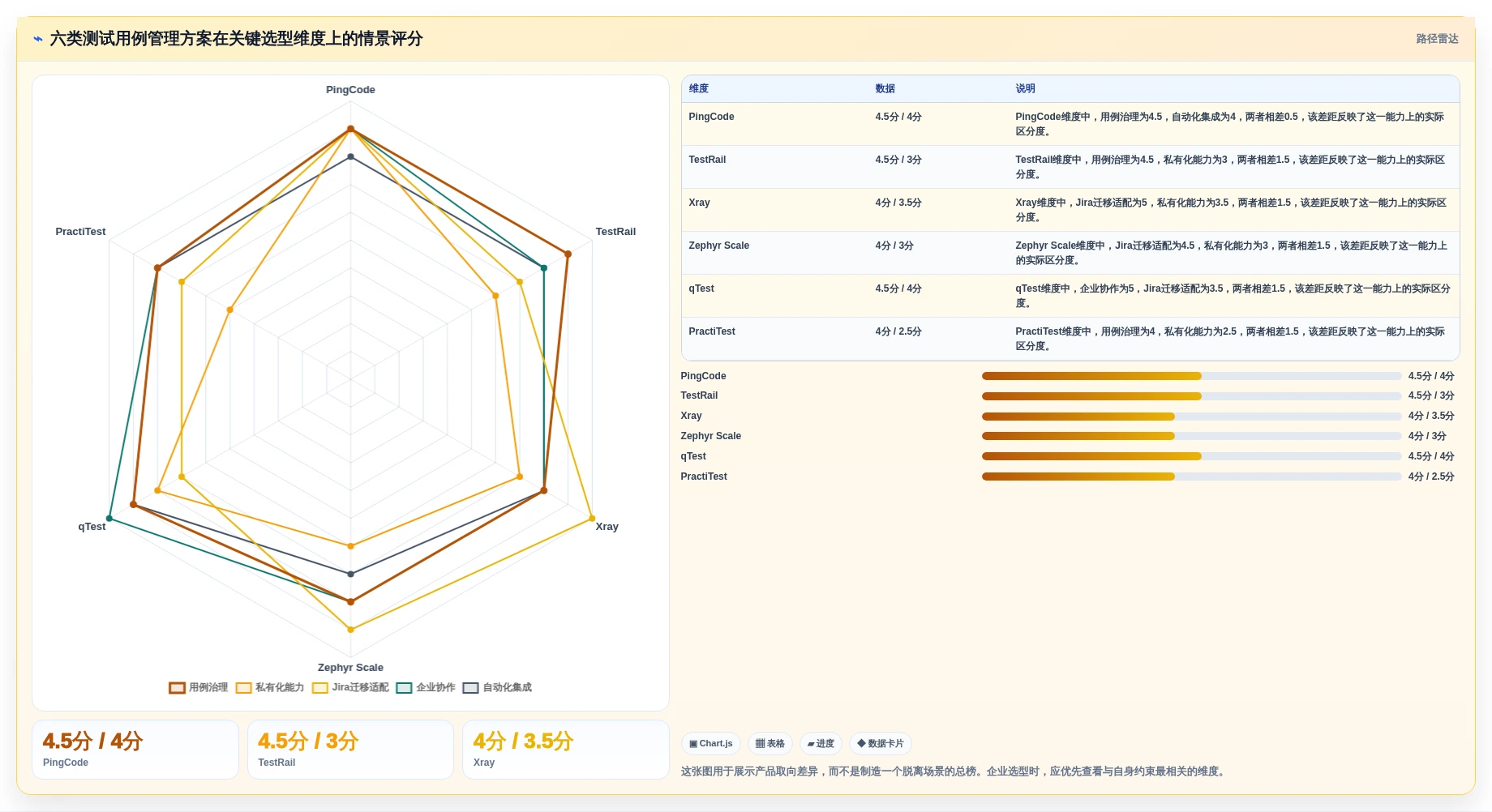Select the Zephyr Scale table row
This screenshot has width=1492, height=812.
(1070, 253)
